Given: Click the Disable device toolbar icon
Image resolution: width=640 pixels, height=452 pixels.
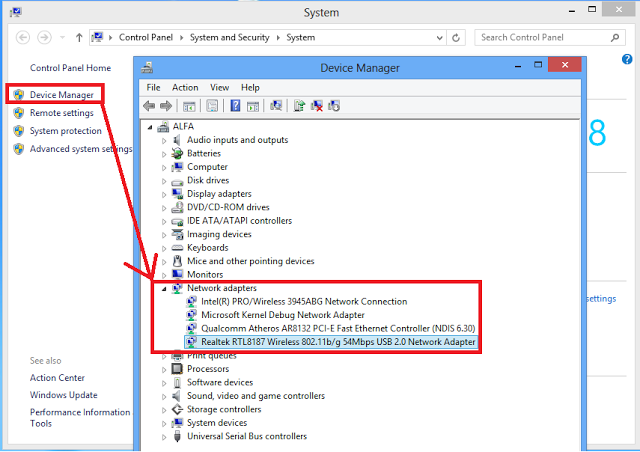Looking at the screenshot, I should [x=334, y=106].
